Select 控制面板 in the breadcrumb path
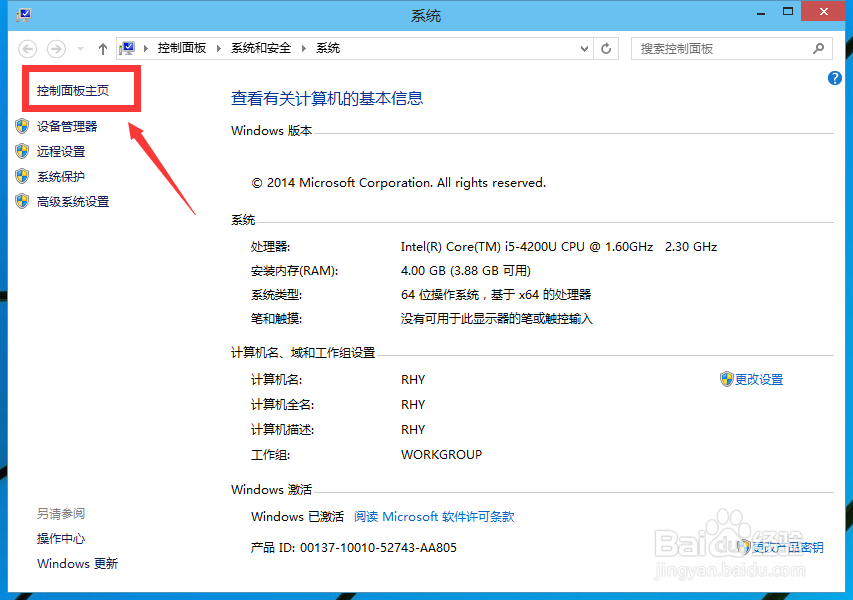Screen dimensions: 853x600 pos(182,48)
